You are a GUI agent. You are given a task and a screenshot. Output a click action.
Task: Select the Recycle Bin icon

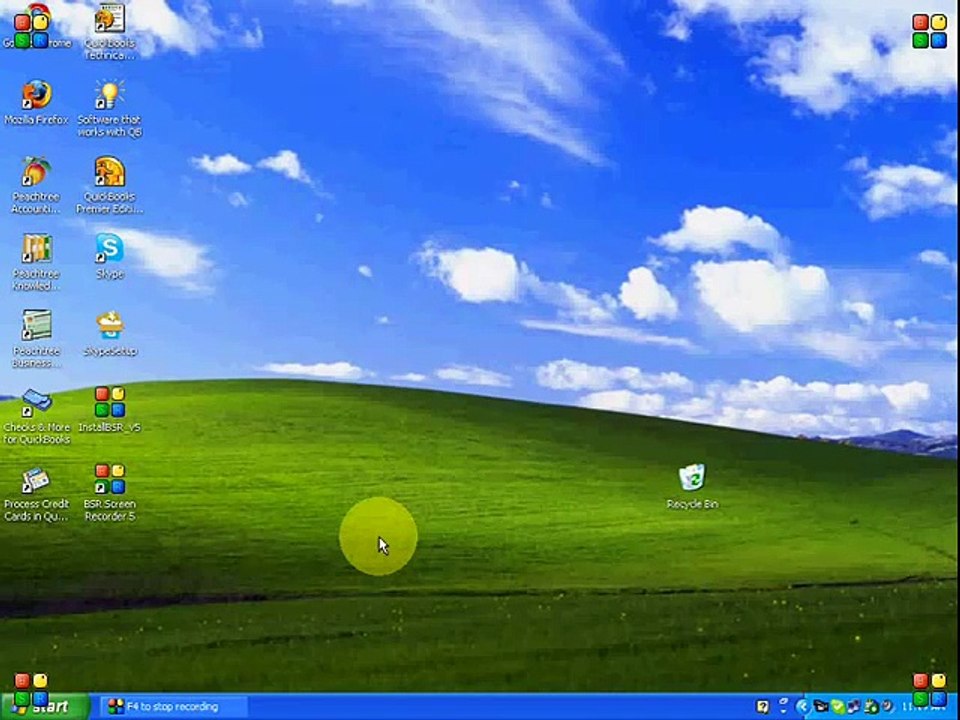(x=692, y=487)
